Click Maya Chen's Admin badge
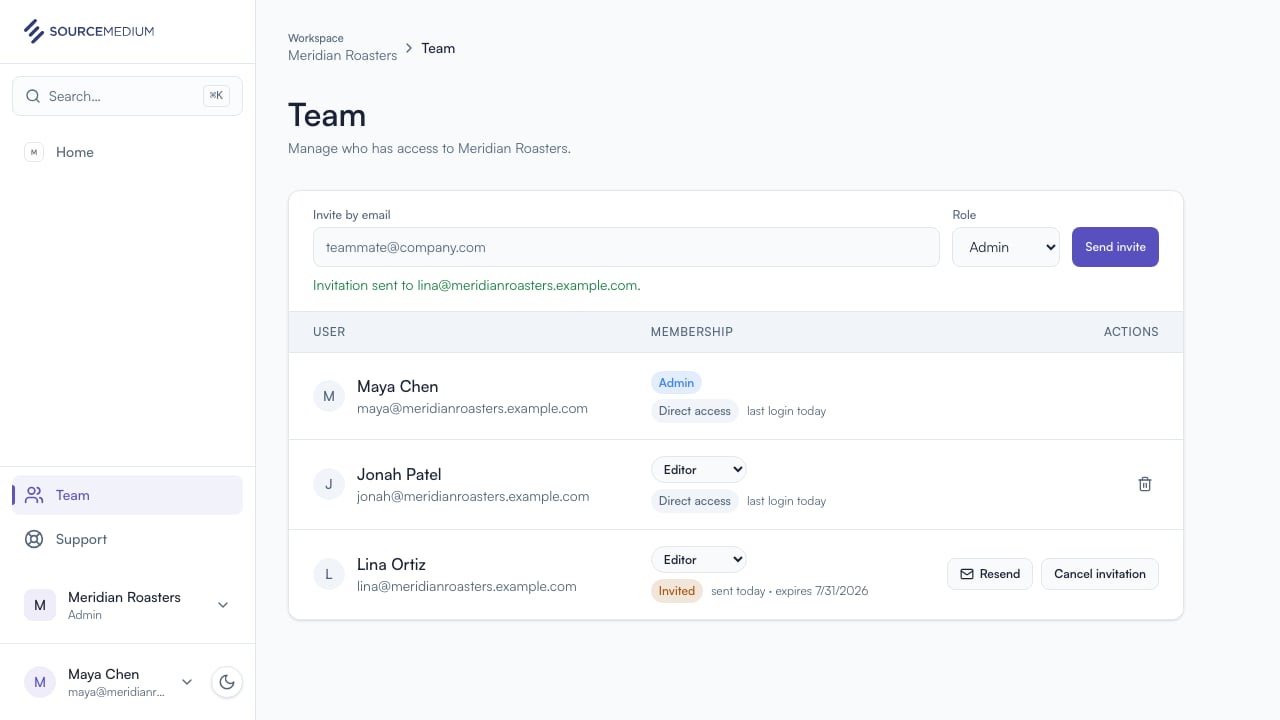 676,383
